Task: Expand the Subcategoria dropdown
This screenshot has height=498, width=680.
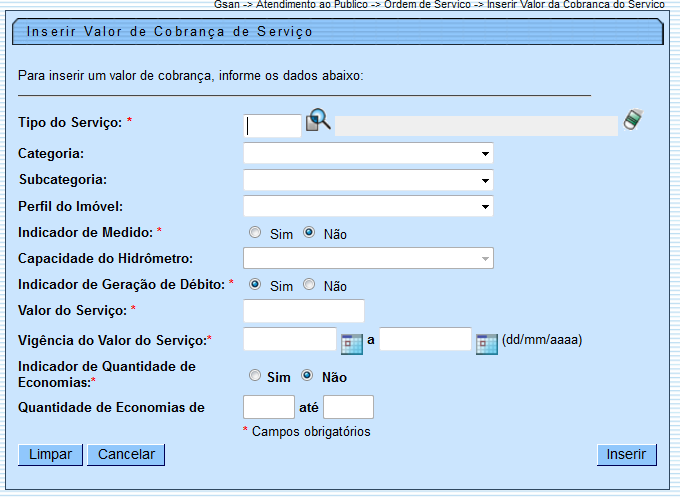Action: click(368, 180)
